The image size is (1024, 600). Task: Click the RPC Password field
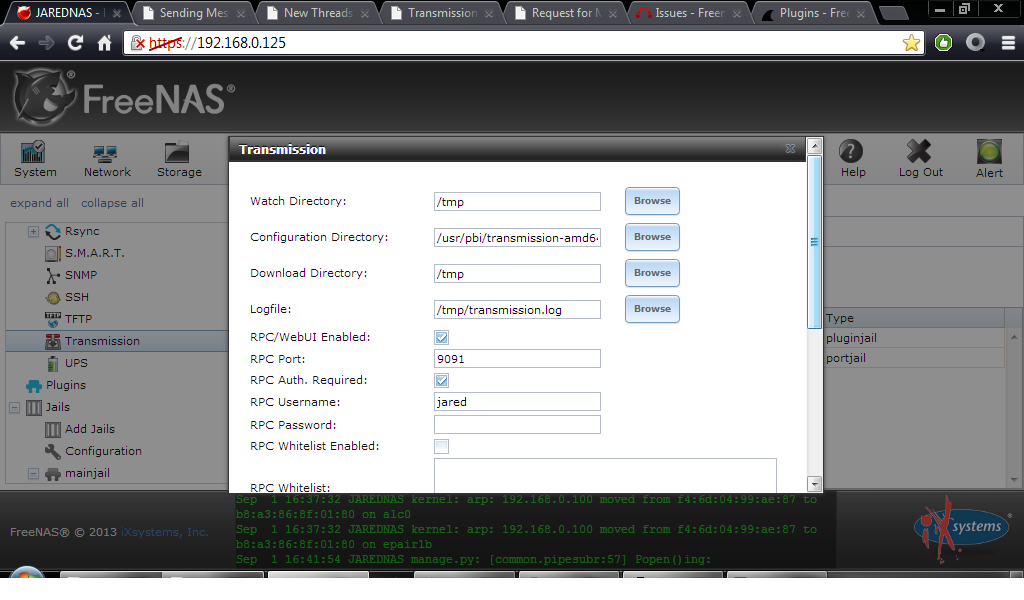pyautogui.click(x=517, y=425)
